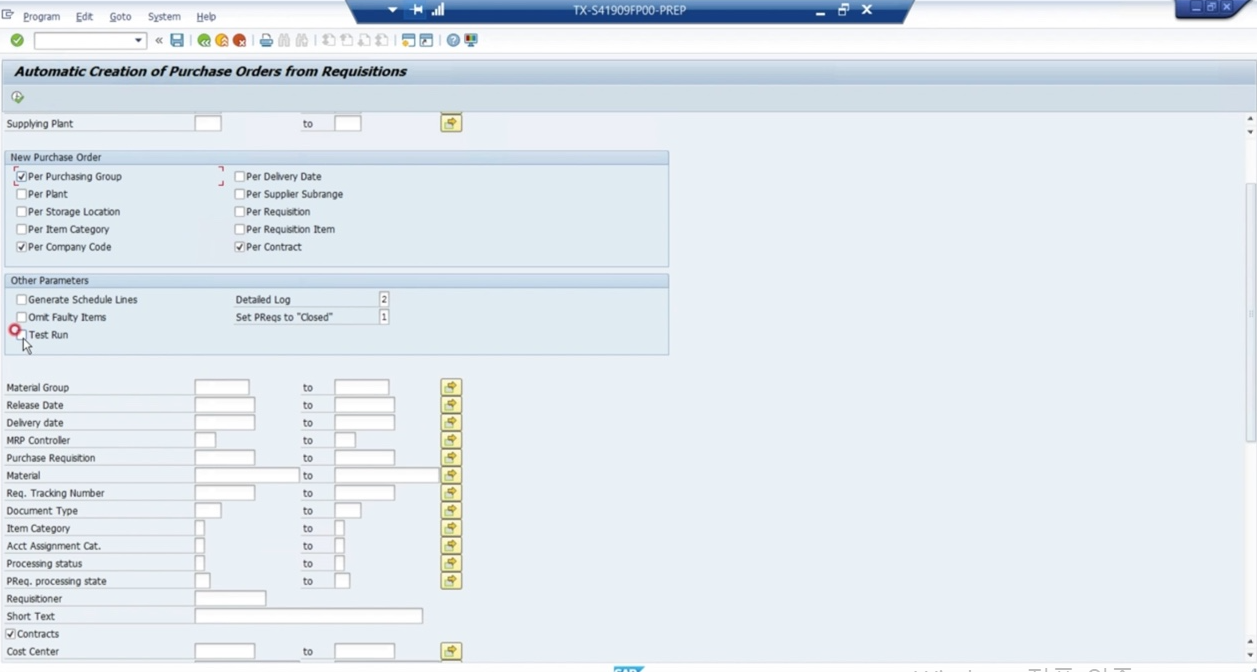Open multiple selection for Purchase Requisition
The height and width of the screenshot is (672, 1257).
451,458
